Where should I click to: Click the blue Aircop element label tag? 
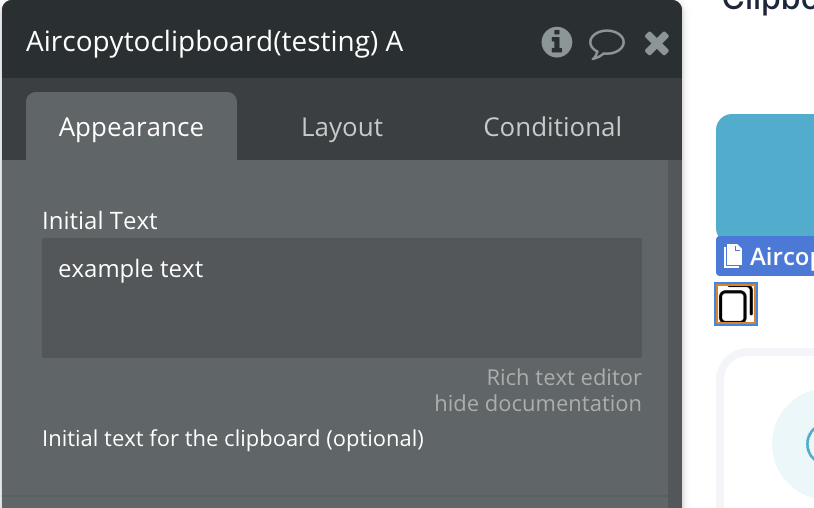pyautogui.click(x=780, y=257)
